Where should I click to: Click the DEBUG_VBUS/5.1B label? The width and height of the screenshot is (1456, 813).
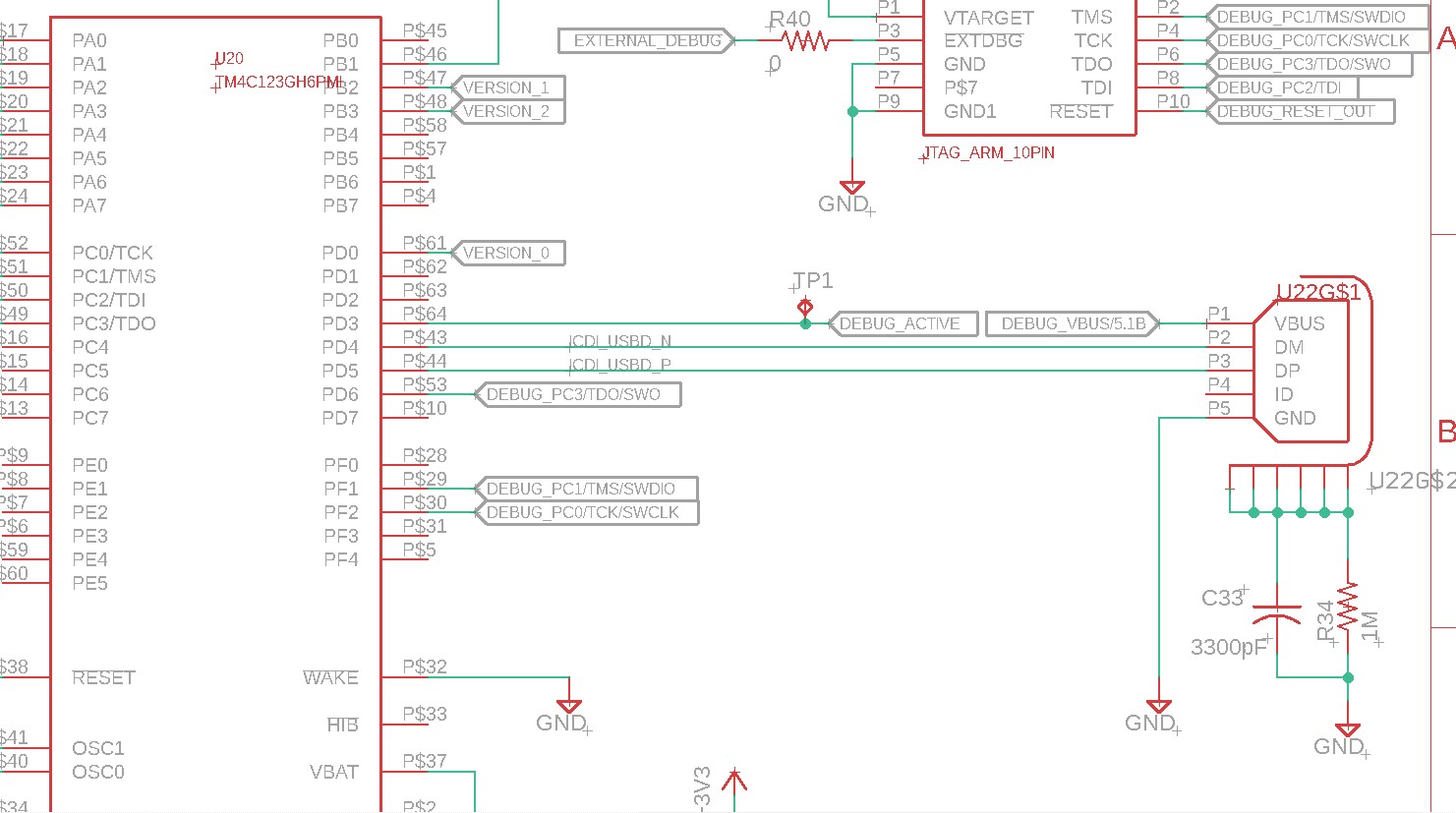click(x=1073, y=323)
